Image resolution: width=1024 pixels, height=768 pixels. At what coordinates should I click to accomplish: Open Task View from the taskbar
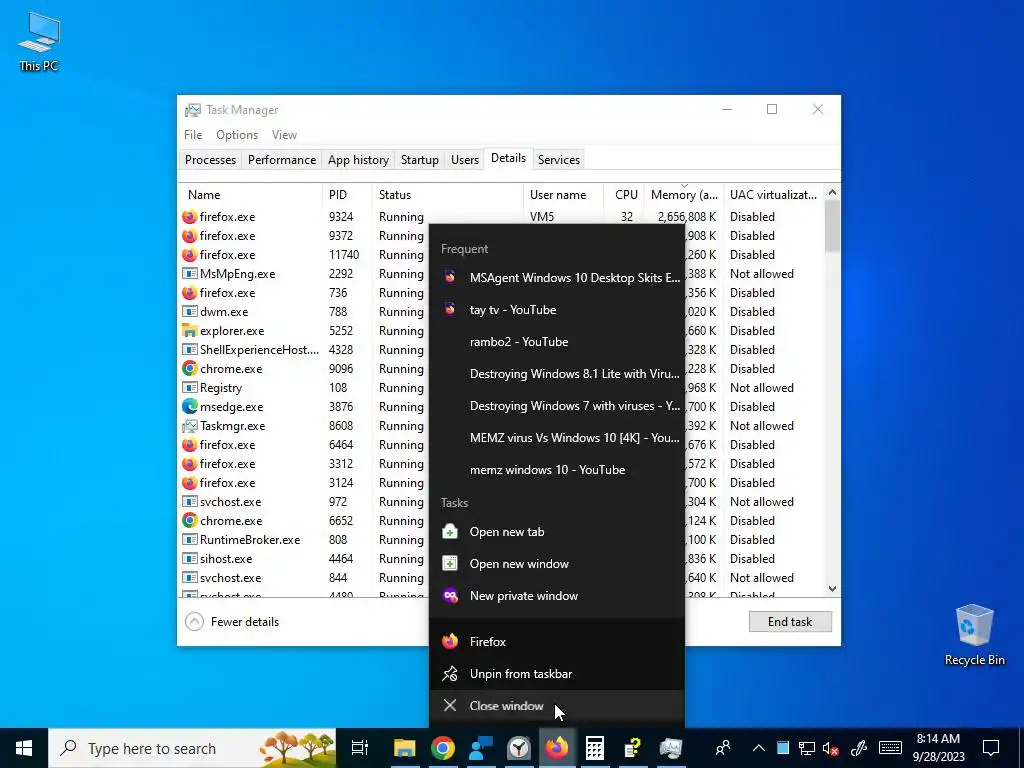coord(360,748)
